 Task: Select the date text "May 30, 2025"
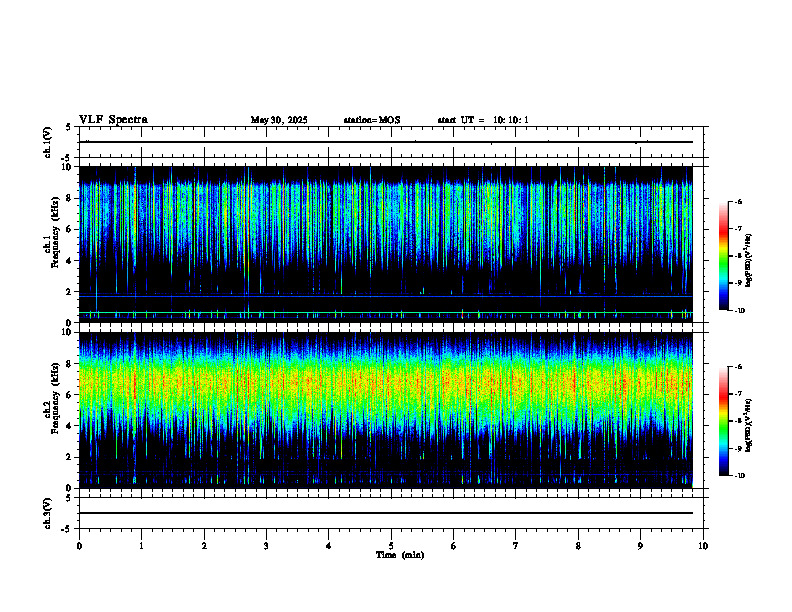(x=279, y=120)
